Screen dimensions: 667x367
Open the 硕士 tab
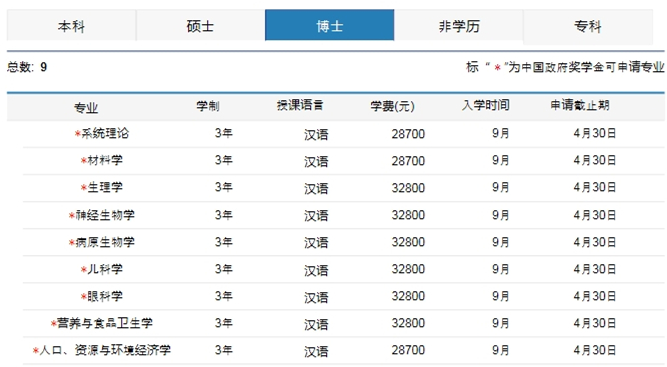[x=200, y=26]
